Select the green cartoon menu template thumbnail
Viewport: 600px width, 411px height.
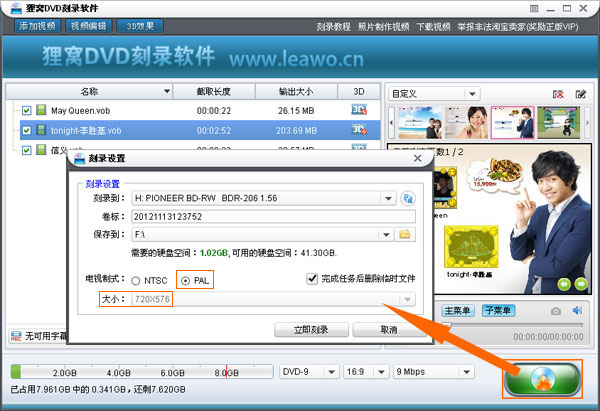coord(559,122)
